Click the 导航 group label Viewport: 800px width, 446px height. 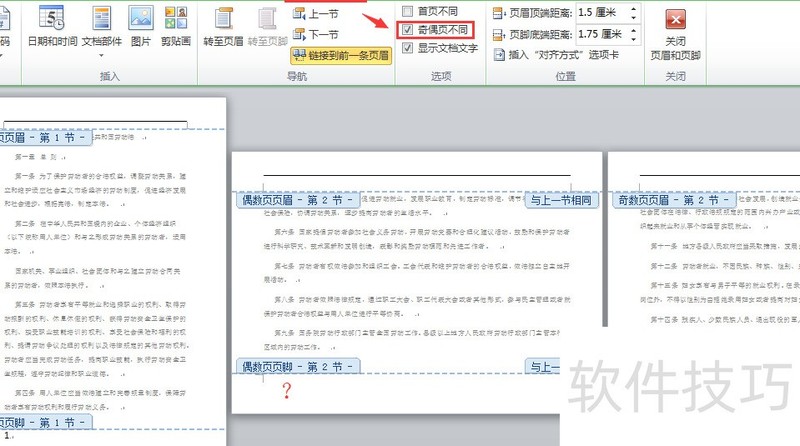[x=297, y=77]
